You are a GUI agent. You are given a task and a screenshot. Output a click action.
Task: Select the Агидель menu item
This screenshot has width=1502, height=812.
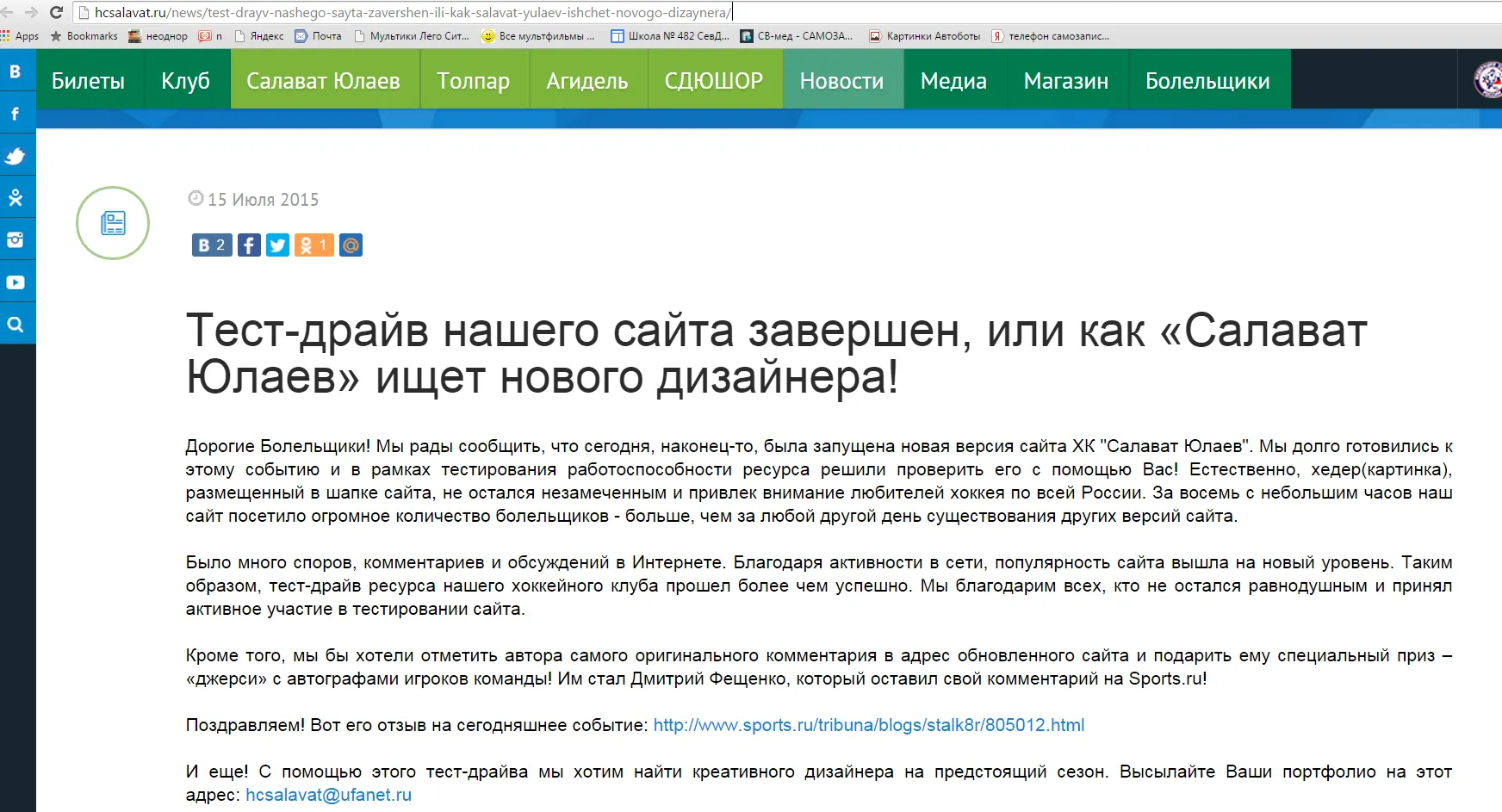[587, 80]
